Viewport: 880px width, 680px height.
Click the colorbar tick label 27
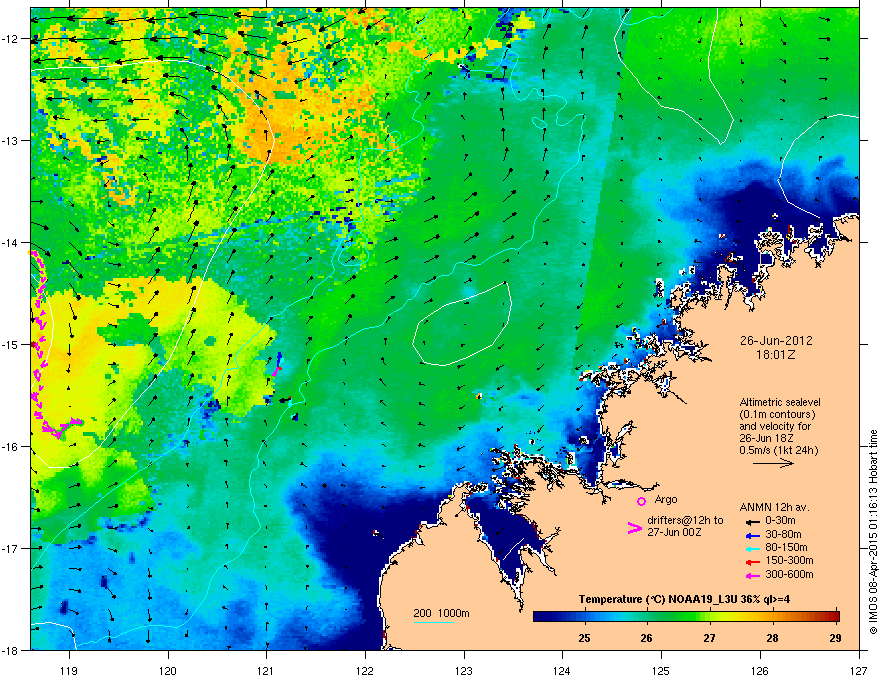point(710,638)
